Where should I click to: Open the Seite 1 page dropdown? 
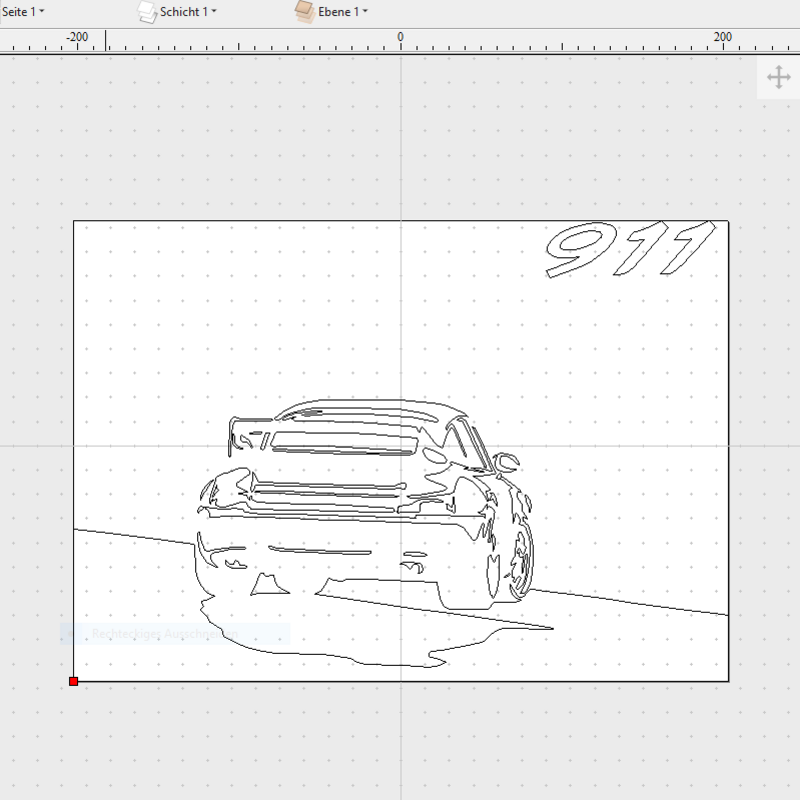coord(23,12)
